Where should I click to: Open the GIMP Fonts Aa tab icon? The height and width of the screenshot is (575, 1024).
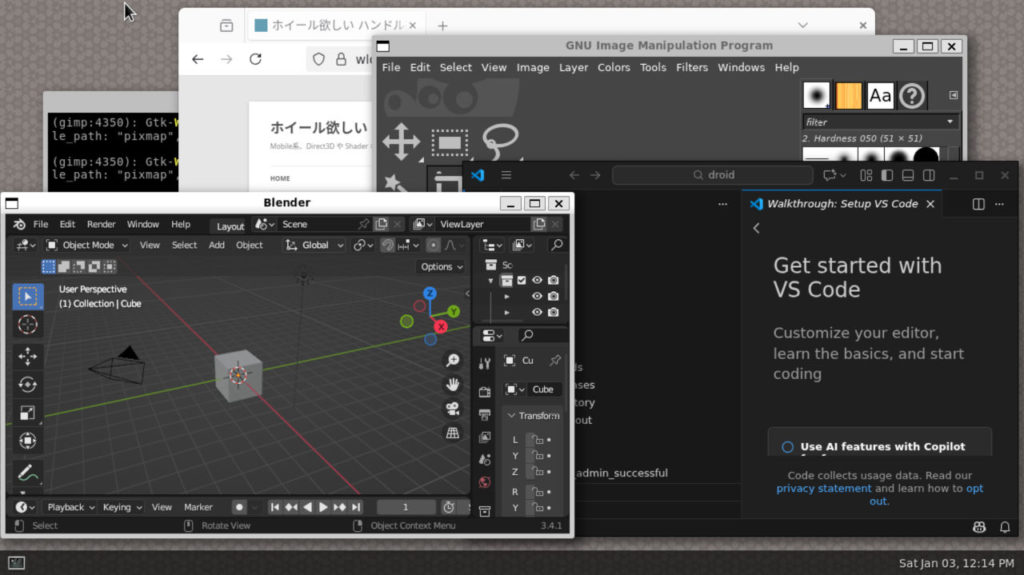tap(880, 95)
